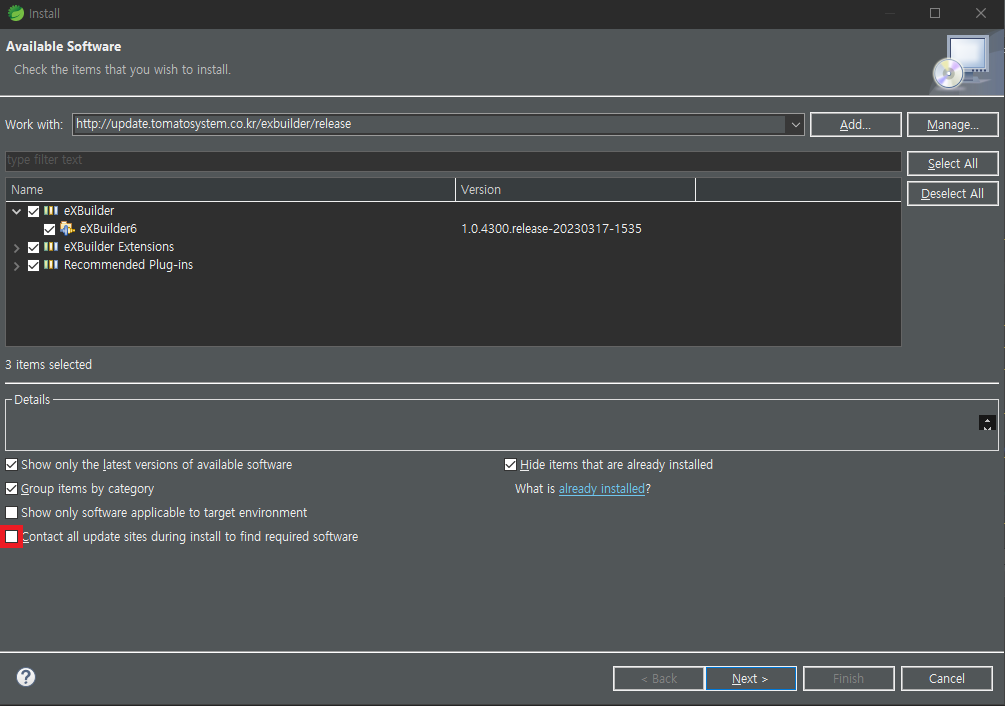1006x707 pixels.
Task: Open the already installed link
Action: click(x=602, y=489)
